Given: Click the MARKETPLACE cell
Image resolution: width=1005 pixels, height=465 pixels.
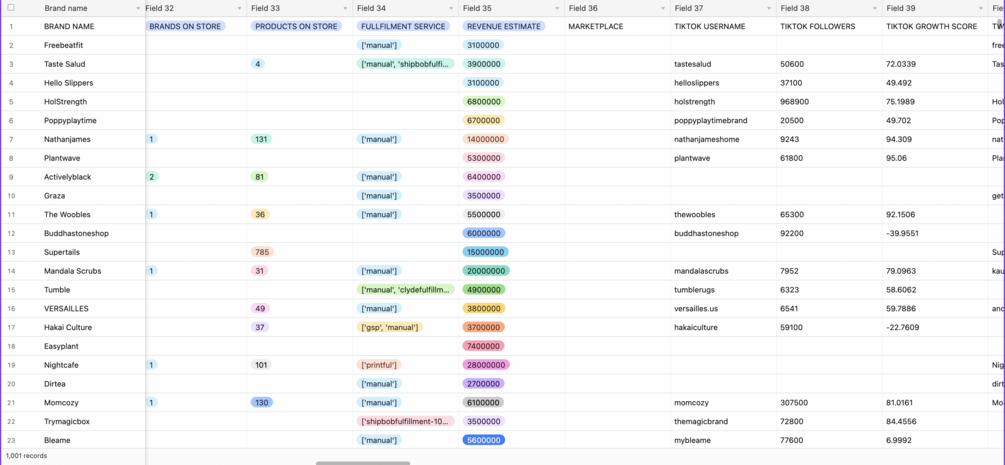Looking at the screenshot, I should click(617, 26).
